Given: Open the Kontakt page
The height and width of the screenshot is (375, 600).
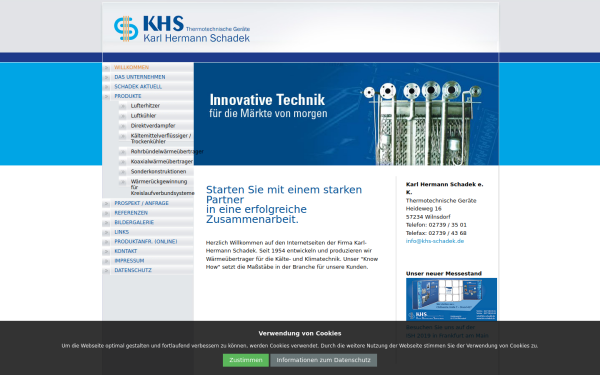Looking at the screenshot, I should [126, 251].
